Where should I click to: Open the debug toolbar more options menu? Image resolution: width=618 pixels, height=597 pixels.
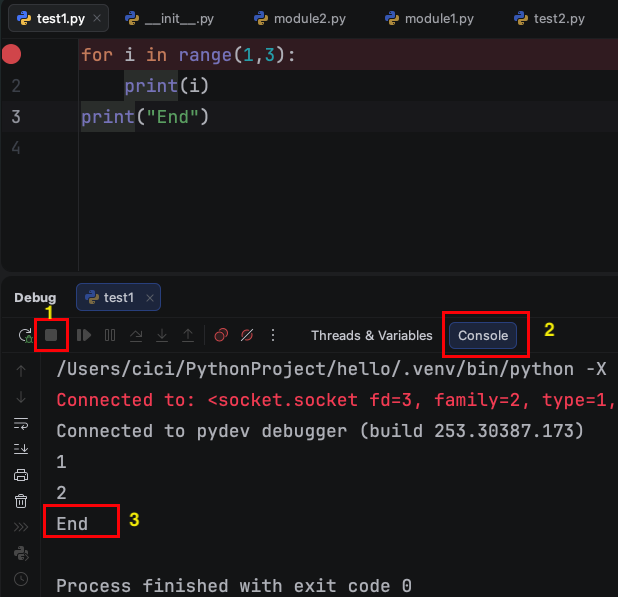[272, 336]
